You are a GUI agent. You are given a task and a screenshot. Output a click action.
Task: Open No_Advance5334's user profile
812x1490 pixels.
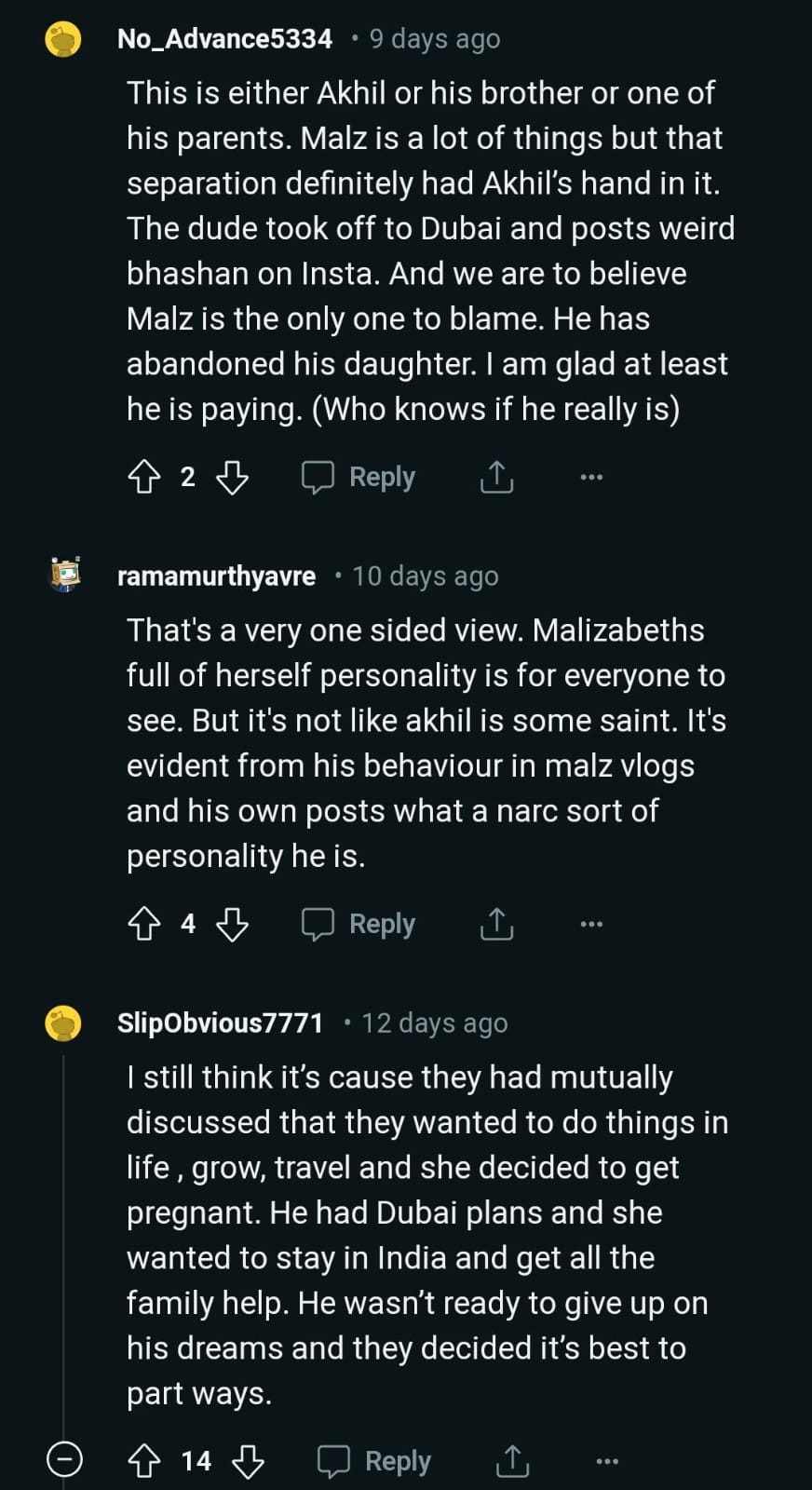(224, 39)
